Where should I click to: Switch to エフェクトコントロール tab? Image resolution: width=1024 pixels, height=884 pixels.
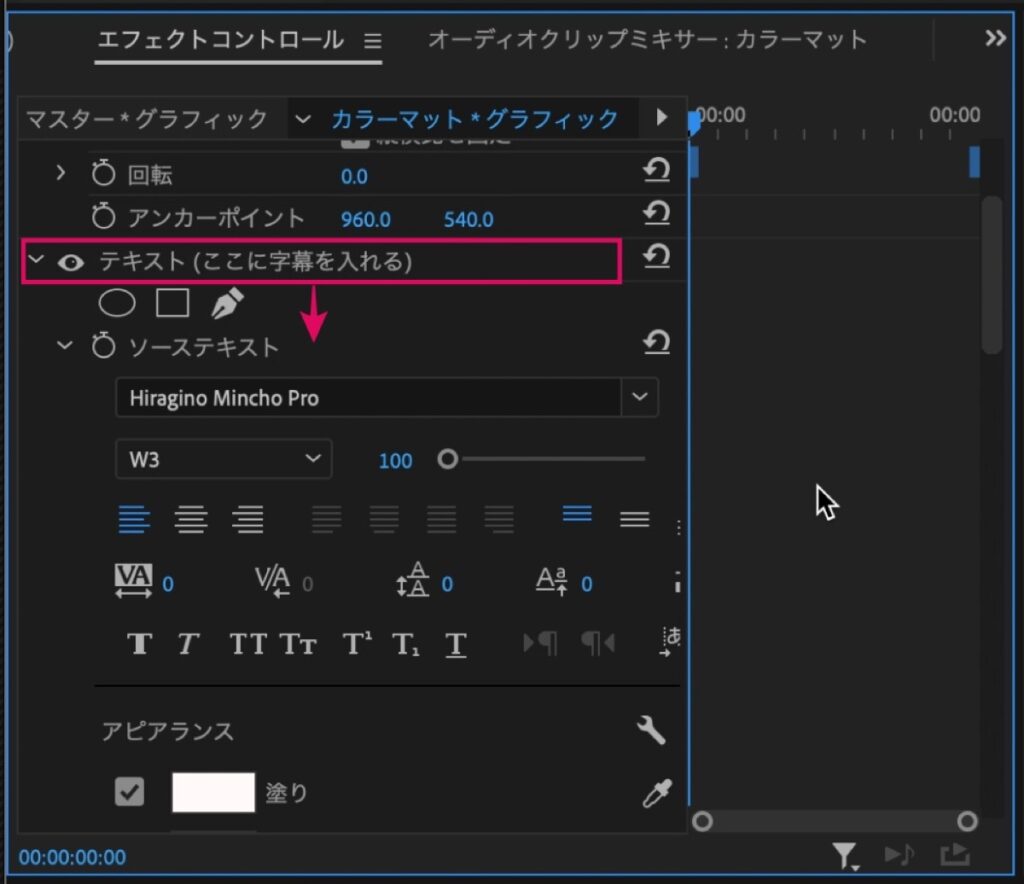pyautogui.click(x=221, y=40)
